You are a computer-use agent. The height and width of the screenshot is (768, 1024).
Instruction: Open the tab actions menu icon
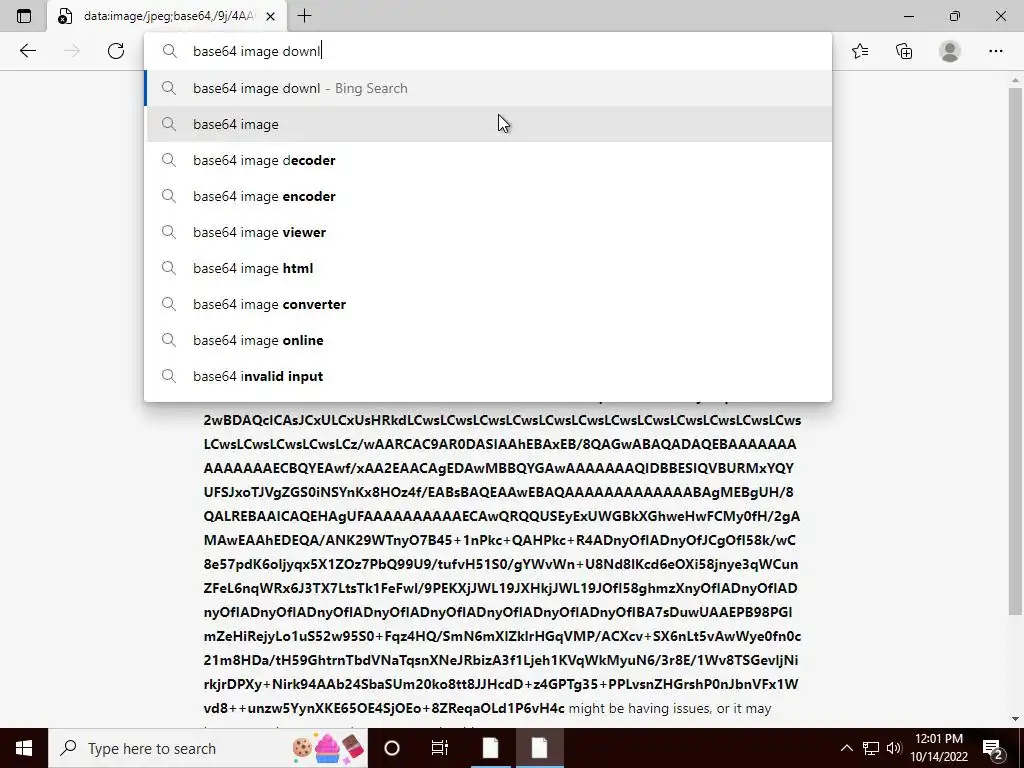pyautogui.click(x=24, y=16)
